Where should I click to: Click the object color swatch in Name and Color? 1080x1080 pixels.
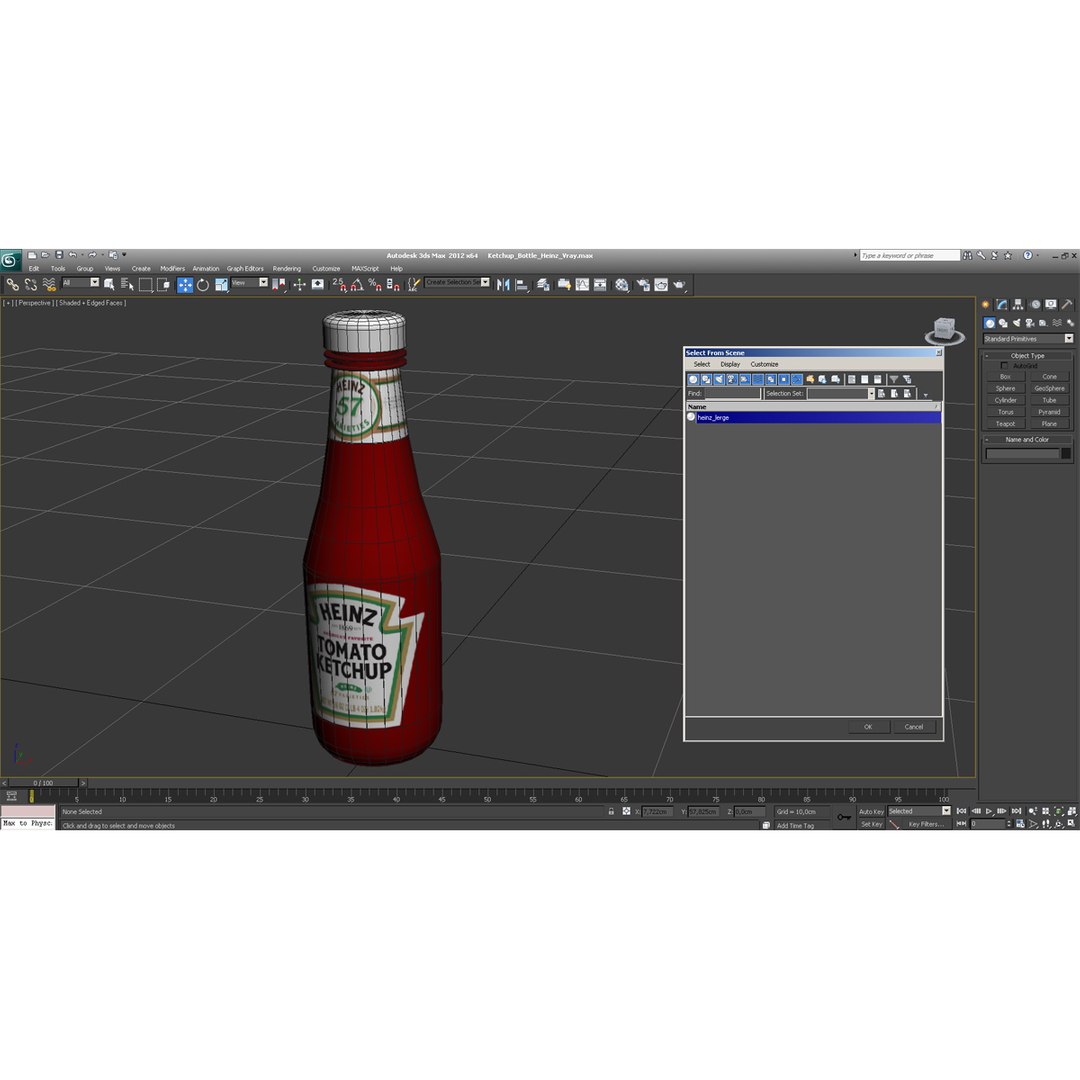pyautogui.click(x=1066, y=453)
